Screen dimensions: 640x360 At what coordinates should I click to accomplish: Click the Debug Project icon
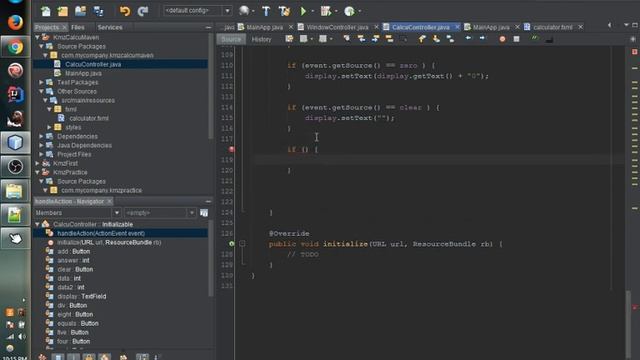click(326, 11)
